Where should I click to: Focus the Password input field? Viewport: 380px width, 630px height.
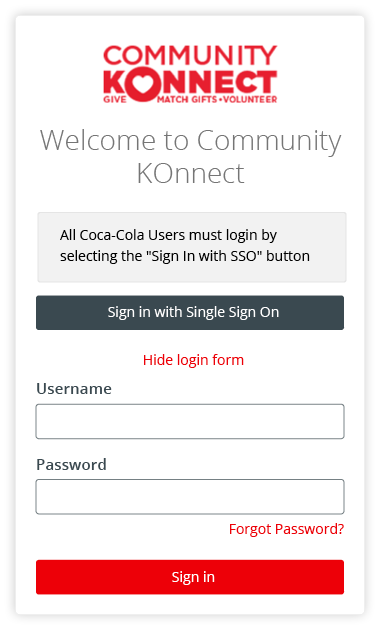(x=190, y=497)
